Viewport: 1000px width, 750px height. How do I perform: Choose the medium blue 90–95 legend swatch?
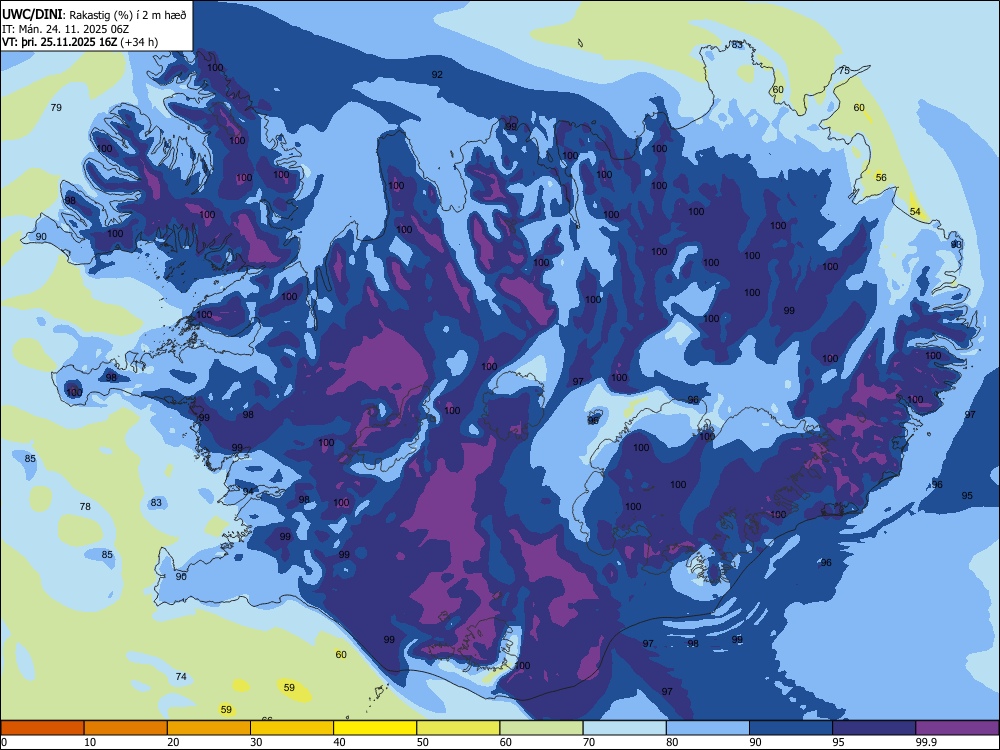[791, 728]
